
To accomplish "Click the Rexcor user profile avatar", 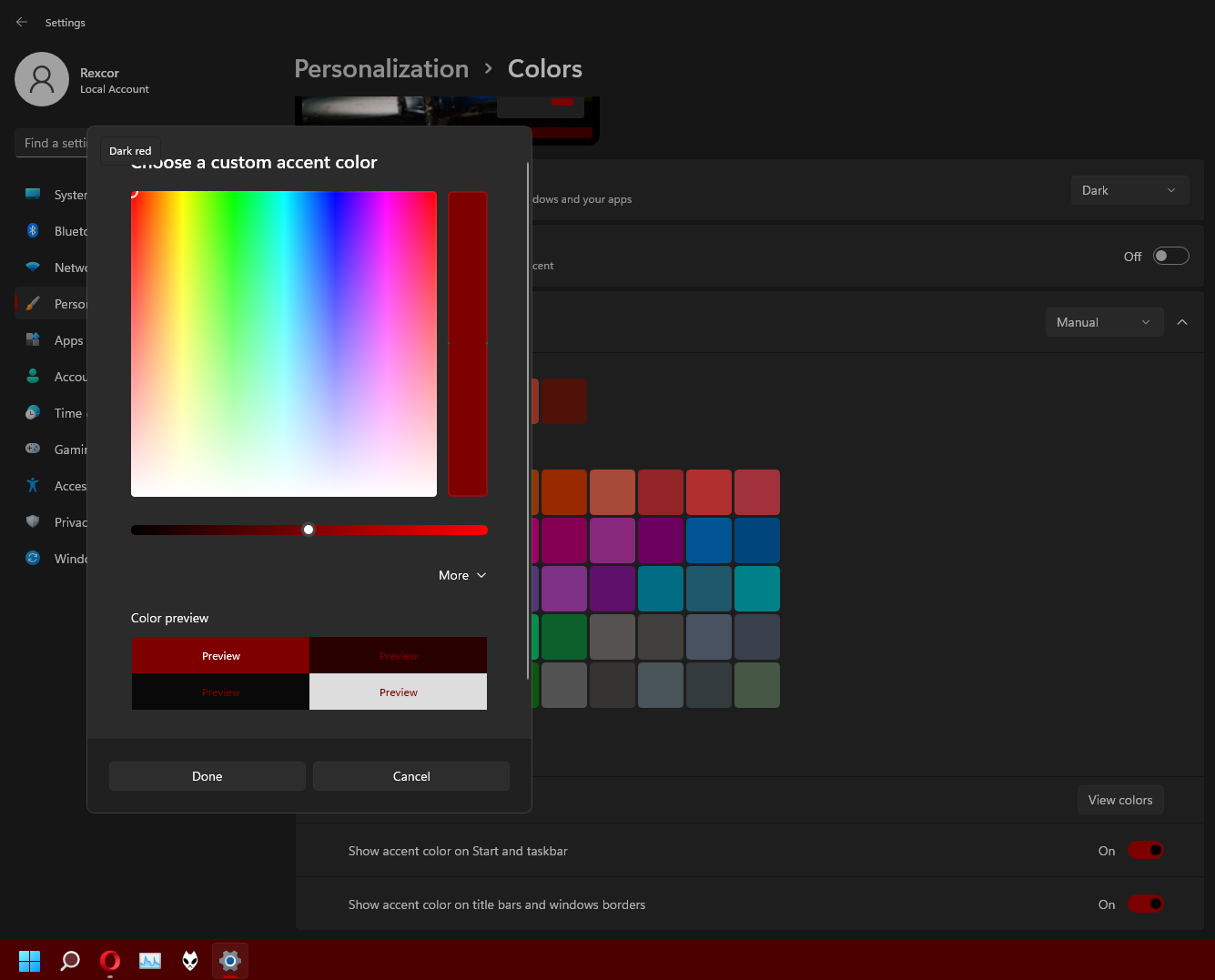I will [42, 79].
